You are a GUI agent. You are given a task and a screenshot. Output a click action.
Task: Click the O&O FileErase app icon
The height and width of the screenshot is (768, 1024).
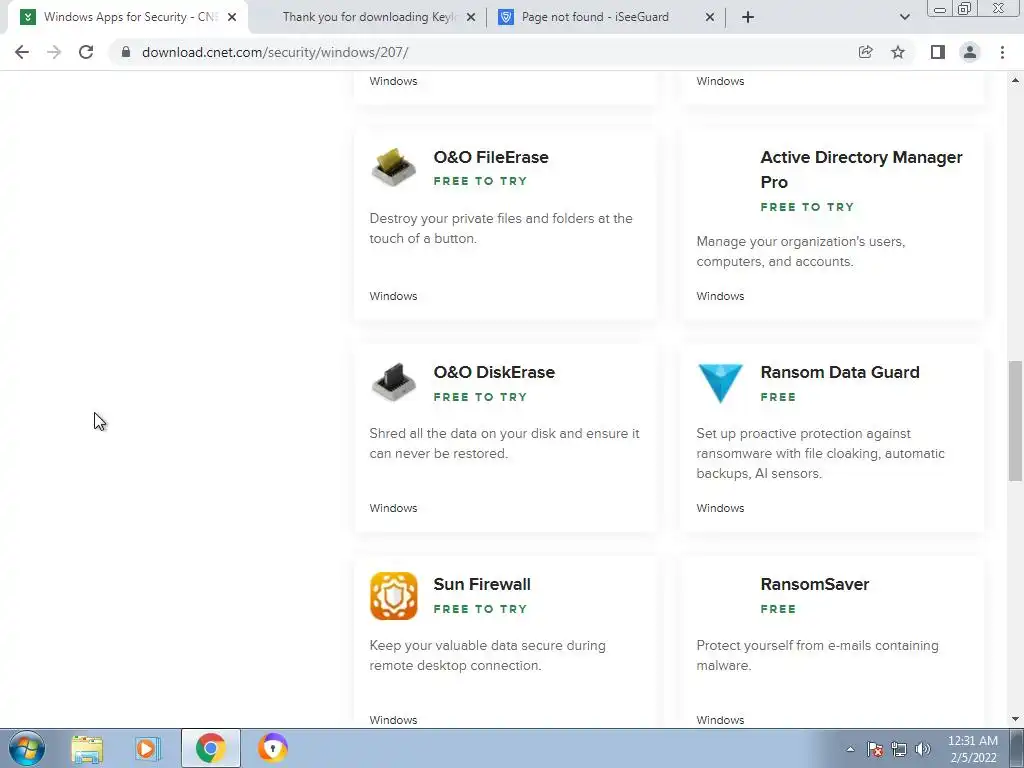click(393, 167)
